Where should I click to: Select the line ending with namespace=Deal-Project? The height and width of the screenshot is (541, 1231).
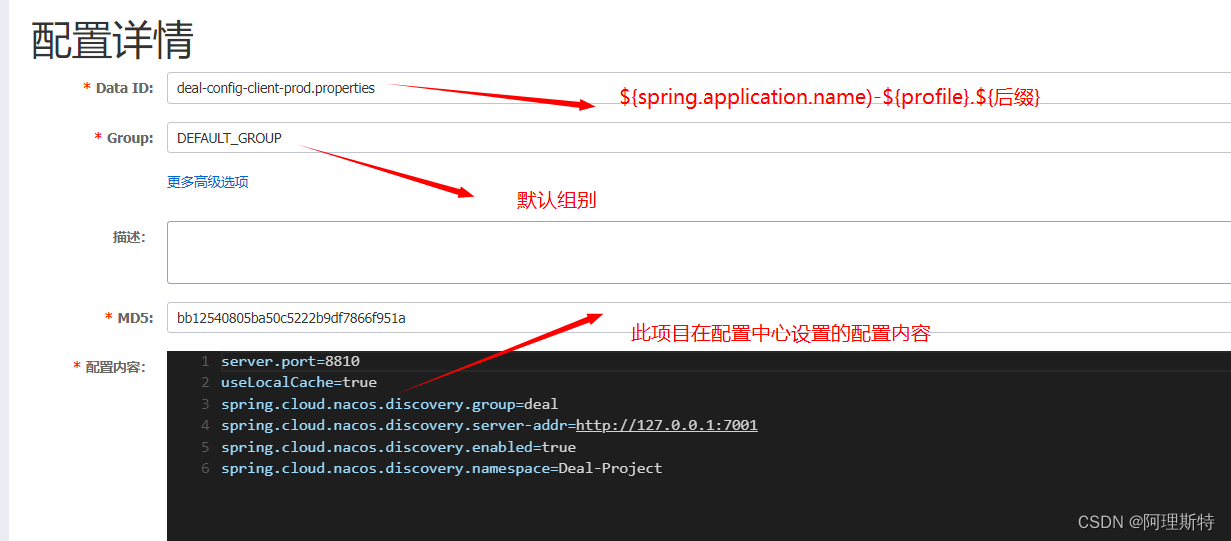point(441,468)
